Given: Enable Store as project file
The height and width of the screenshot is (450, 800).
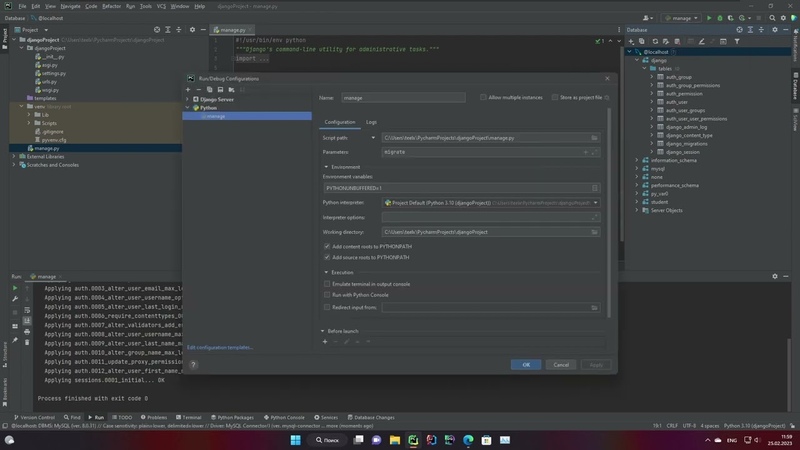Looking at the screenshot, I should tap(555, 97).
